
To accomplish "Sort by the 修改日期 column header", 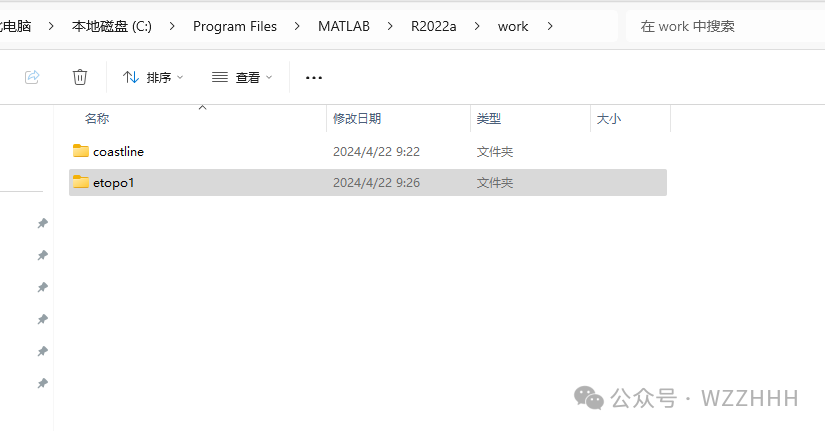I will (x=357, y=118).
